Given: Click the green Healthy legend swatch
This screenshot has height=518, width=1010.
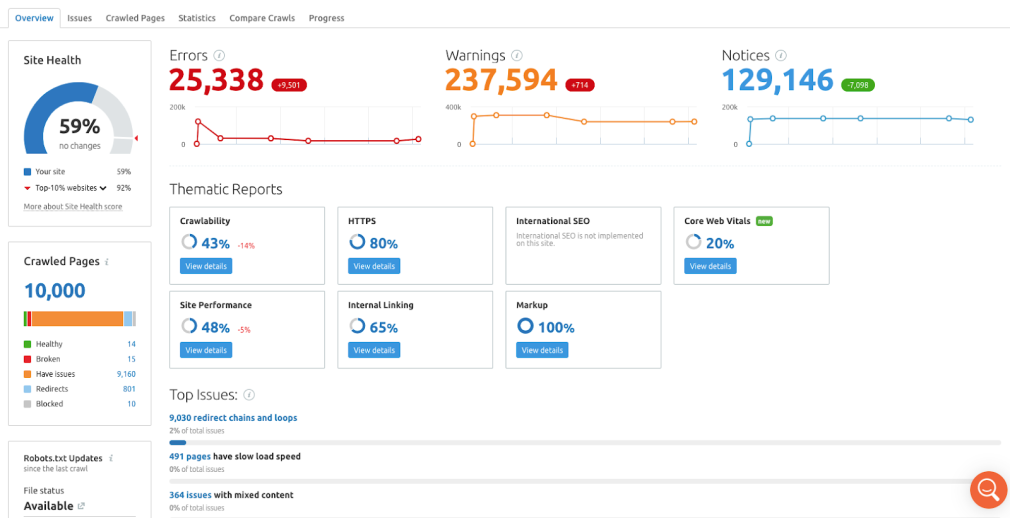Looking at the screenshot, I should click(27, 344).
